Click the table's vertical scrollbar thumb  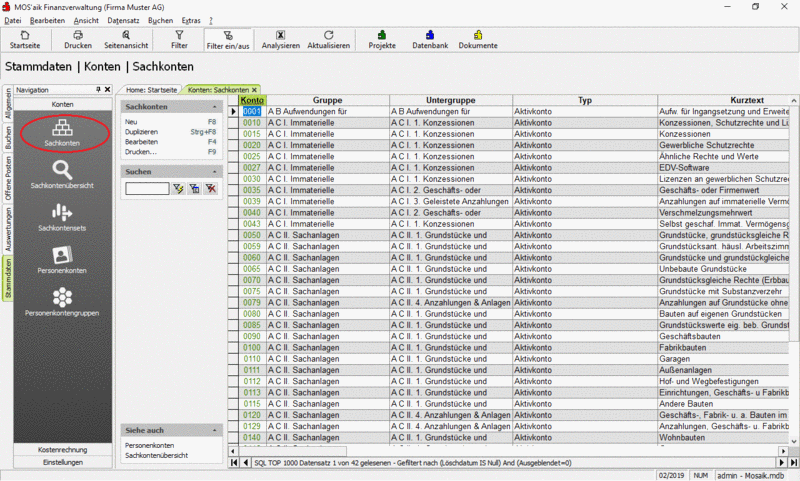coord(794,224)
